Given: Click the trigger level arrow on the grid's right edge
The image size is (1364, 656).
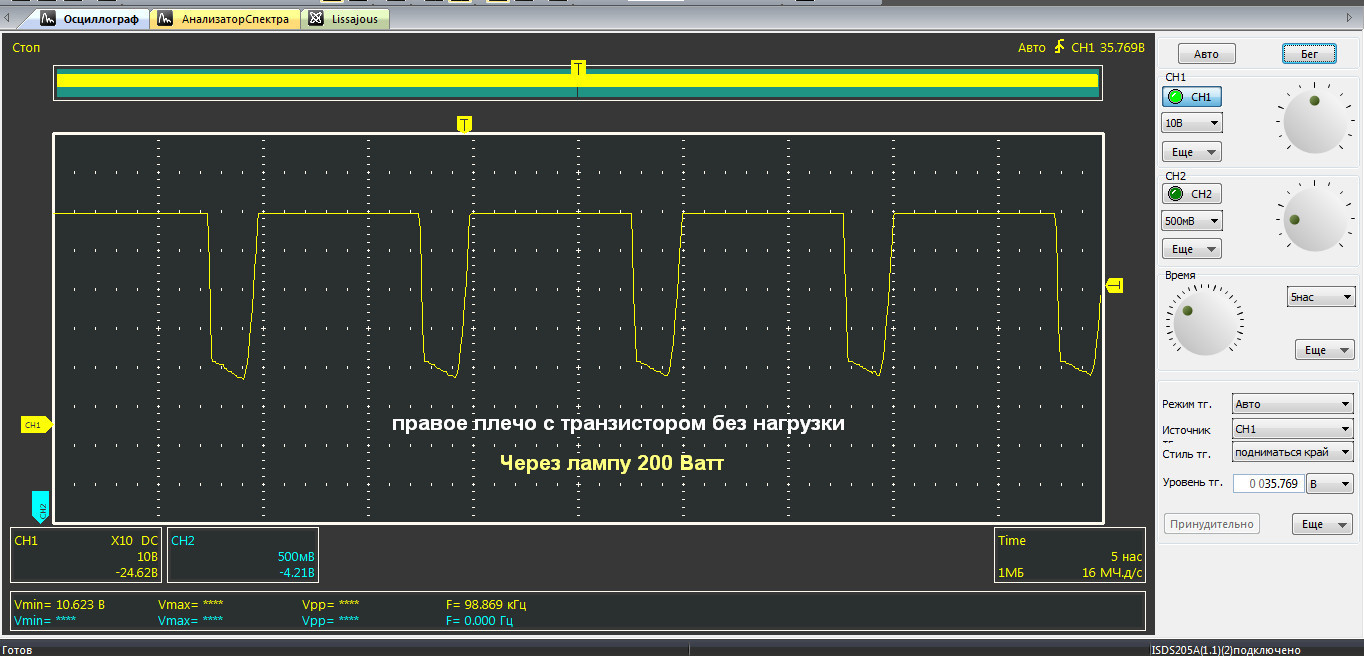Looking at the screenshot, I should pyautogui.click(x=1114, y=287).
